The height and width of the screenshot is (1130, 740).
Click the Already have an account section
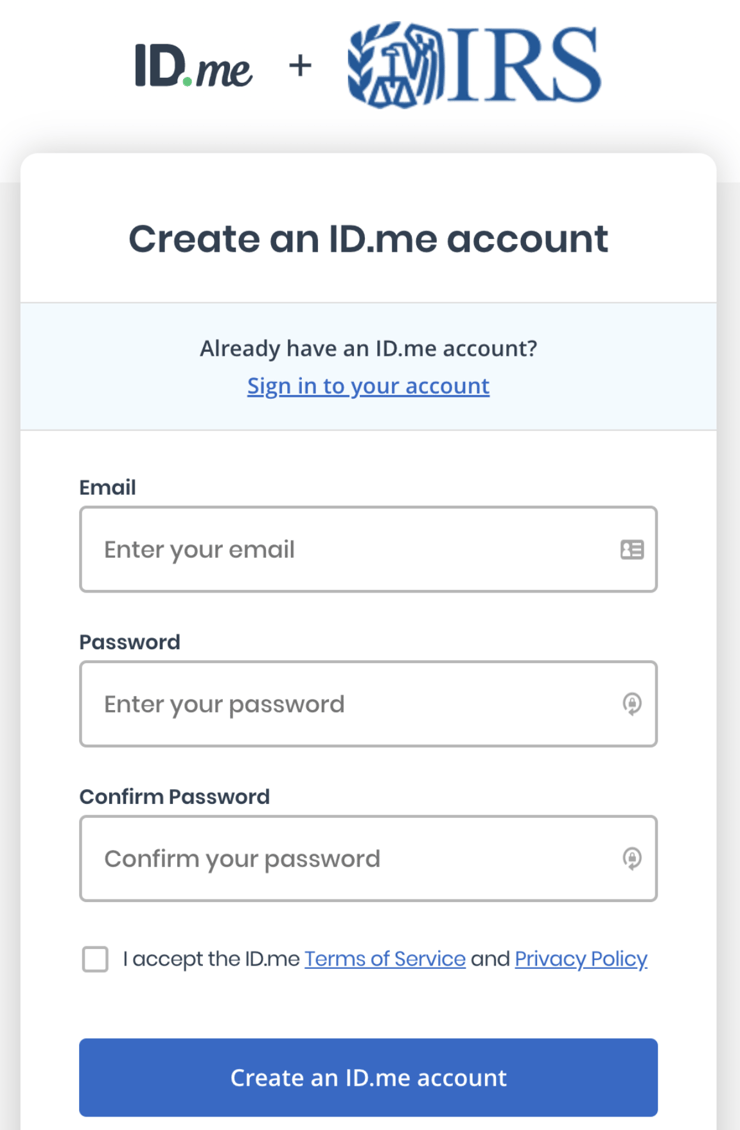pos(368,348)
